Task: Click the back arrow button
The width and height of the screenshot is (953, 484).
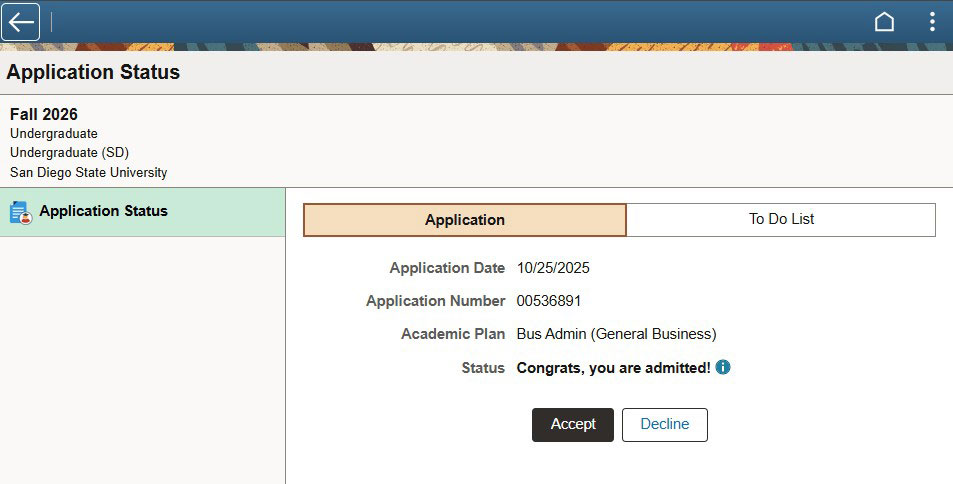Action: coord(21,22)
